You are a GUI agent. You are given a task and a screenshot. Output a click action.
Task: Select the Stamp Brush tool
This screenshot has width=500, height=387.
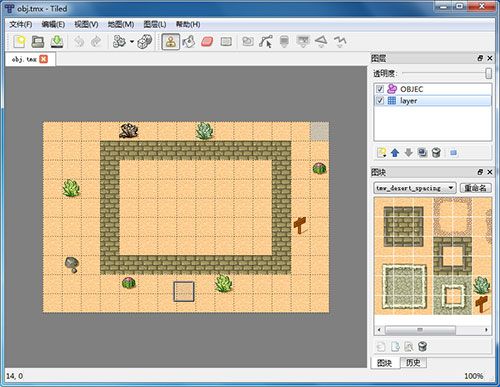click(171, 42)
